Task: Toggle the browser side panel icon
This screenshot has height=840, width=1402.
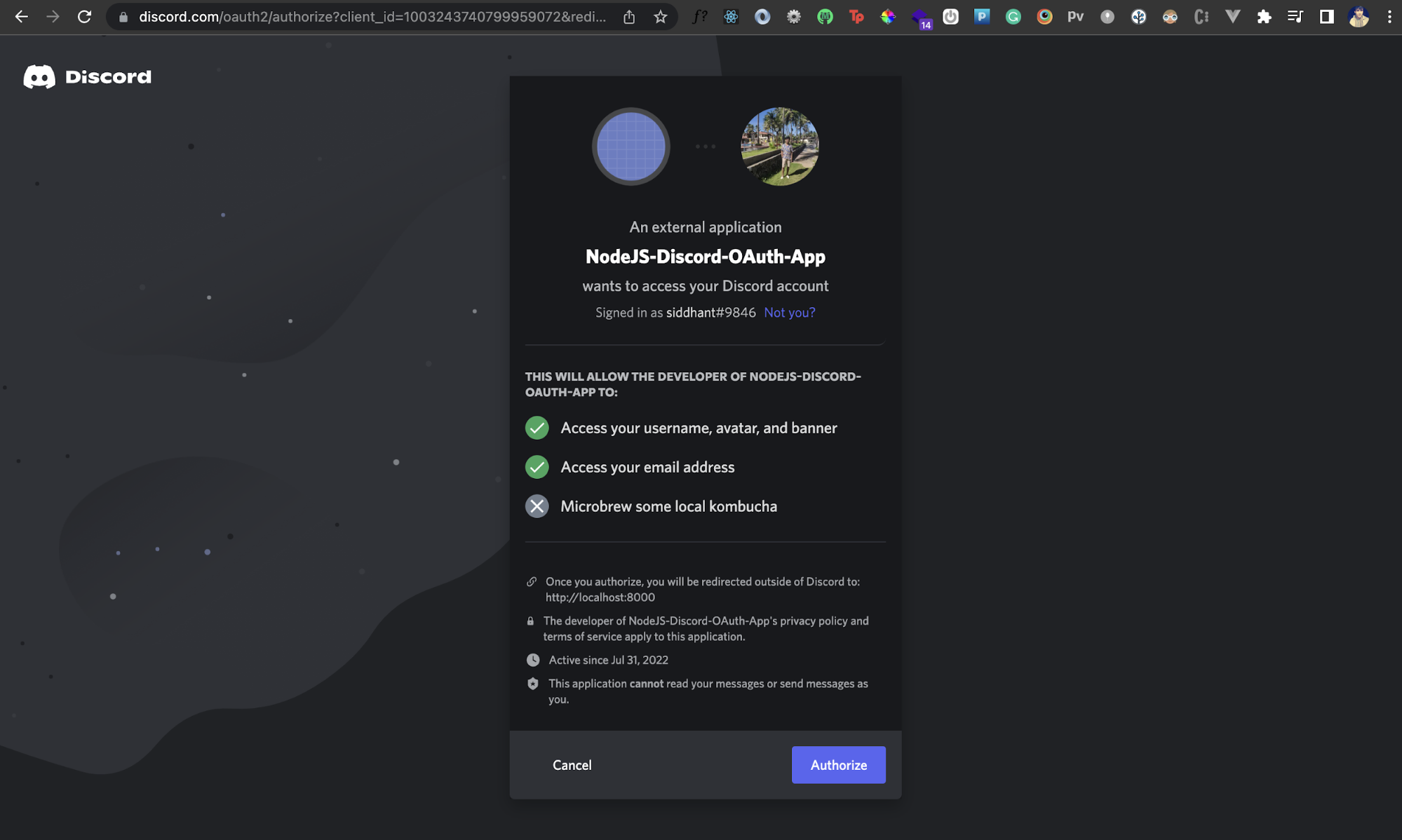Action: (1326, 17)
